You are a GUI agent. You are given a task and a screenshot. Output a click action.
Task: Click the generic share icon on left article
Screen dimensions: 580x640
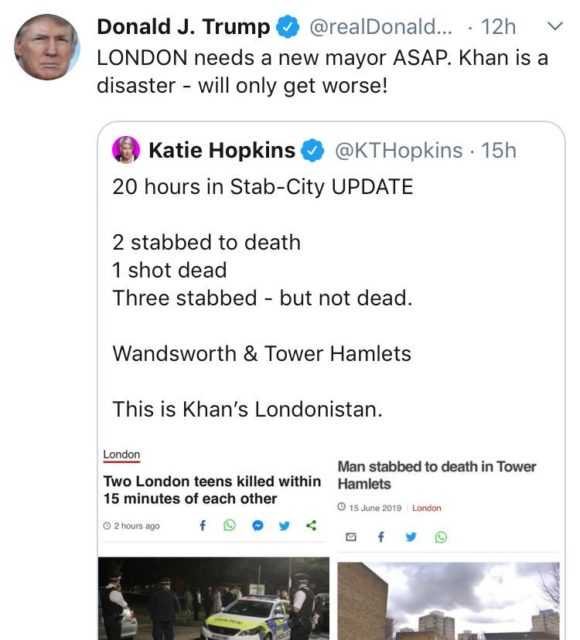click(x=311, y=525)
